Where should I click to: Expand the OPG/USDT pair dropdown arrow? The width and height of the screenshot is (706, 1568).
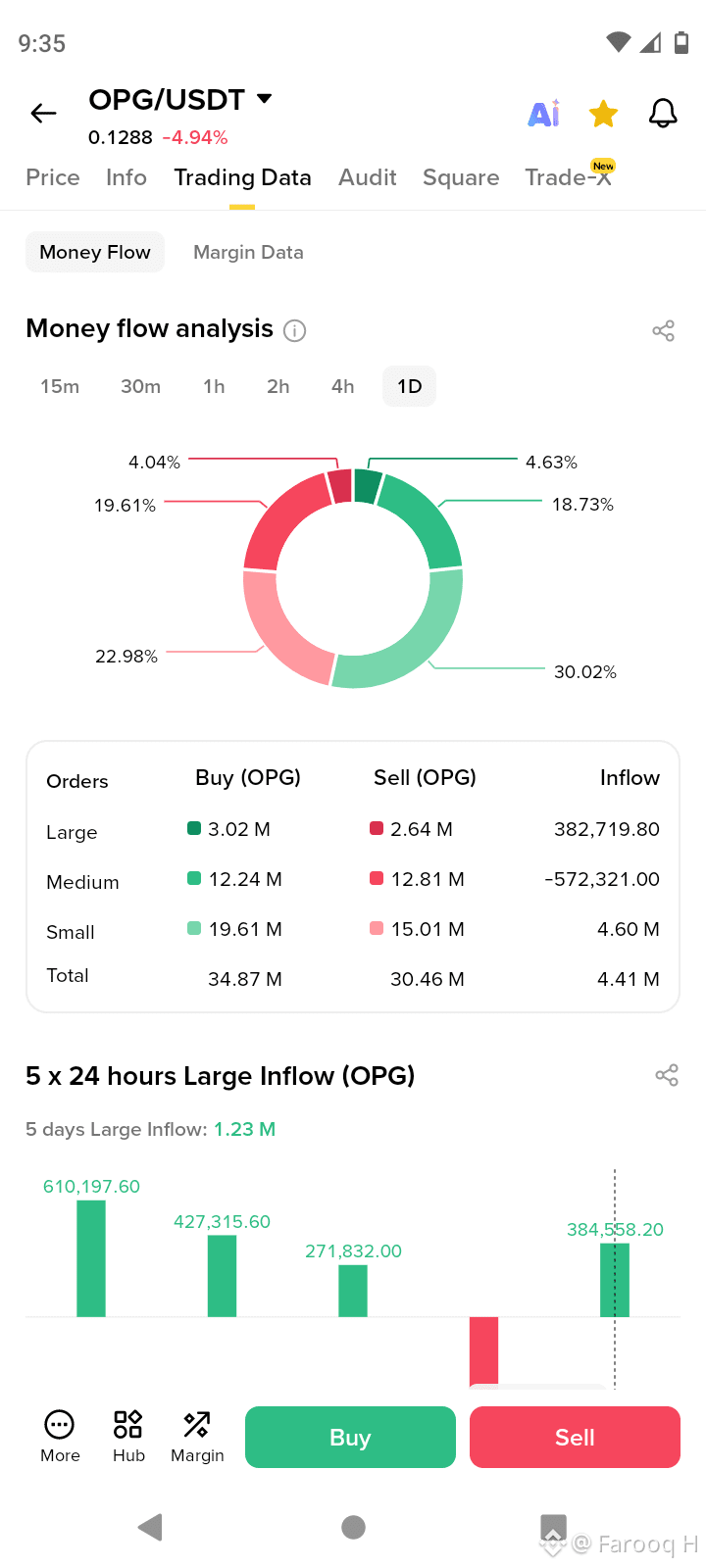click(264, 98)
